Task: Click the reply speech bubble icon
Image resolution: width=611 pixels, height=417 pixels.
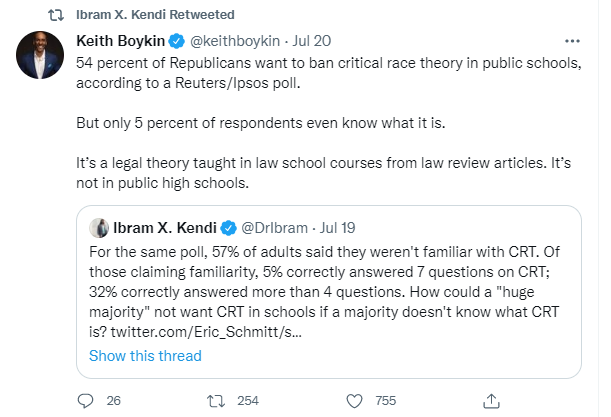Action: pyautogui.click(x=86, y=401)
